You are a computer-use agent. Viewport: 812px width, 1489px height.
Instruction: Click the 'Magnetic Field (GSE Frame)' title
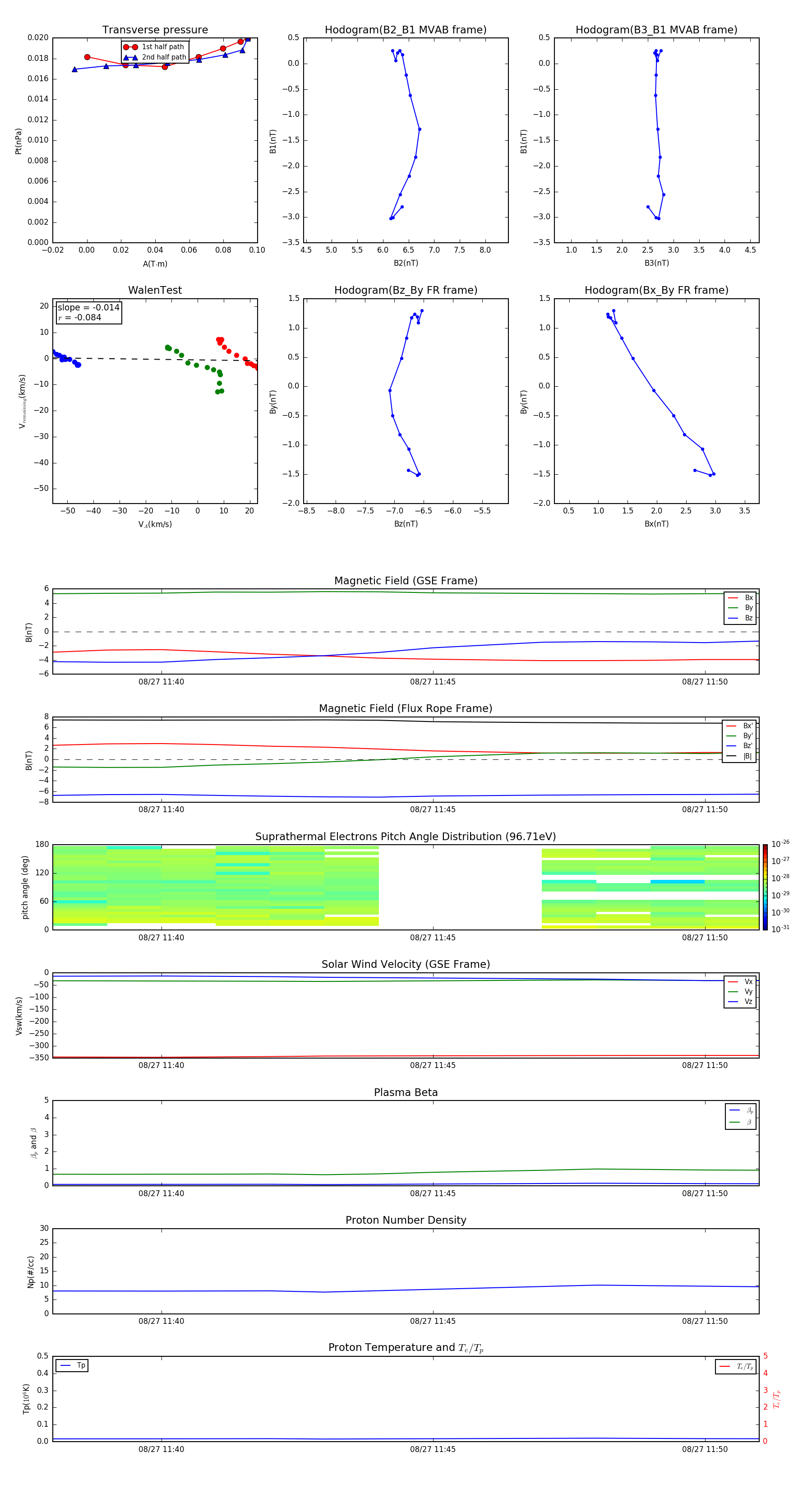pyautogui.click(x=406, y=581)
